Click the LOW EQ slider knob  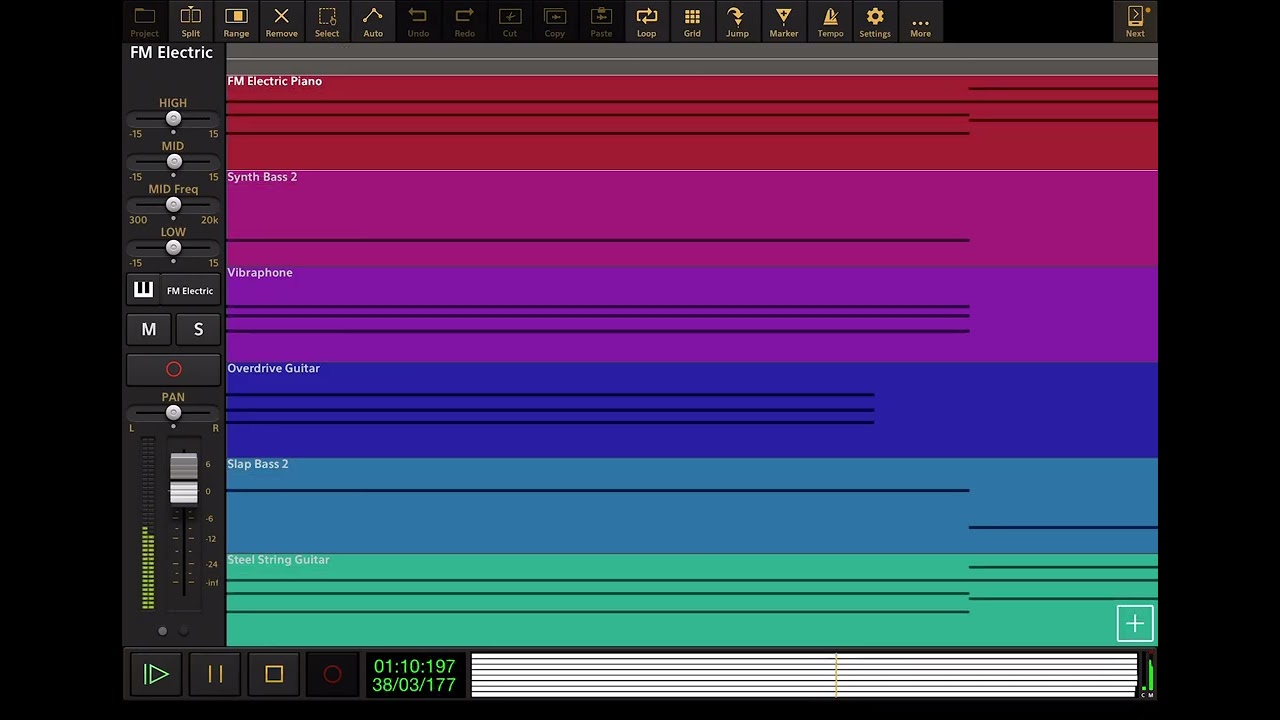pyautogui.click(x=173, y=248)
